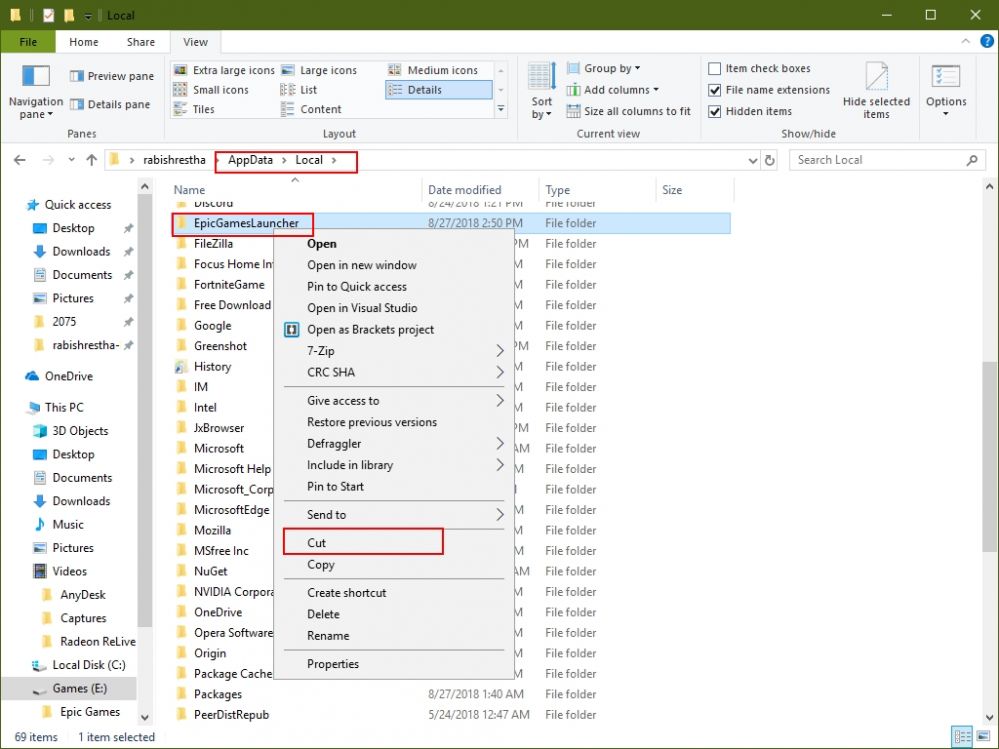Enable Item check boxes
The width and height of the screenshot is (999, 749).
[715, 68]
